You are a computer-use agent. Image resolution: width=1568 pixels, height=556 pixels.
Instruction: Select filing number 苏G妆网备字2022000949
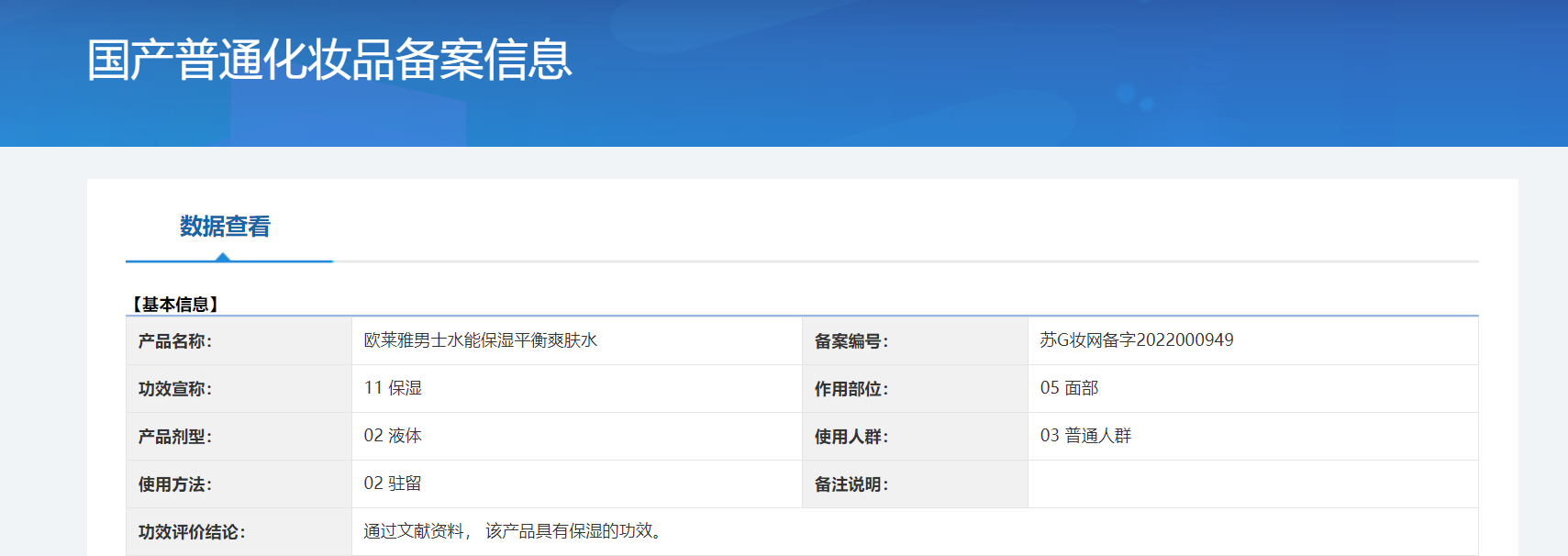click(1136, 340)
